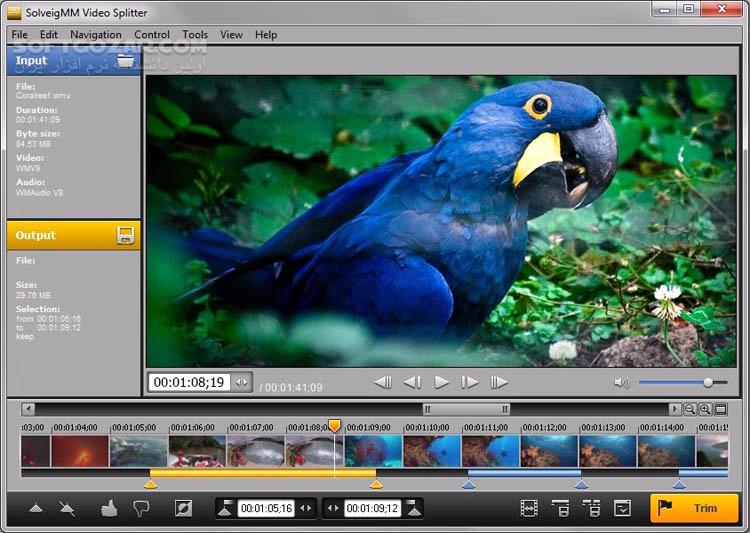Viewport: 750px width, 533px height.
Task: Click the stepper arrows right of the start time field
Action: coord(305,508)
